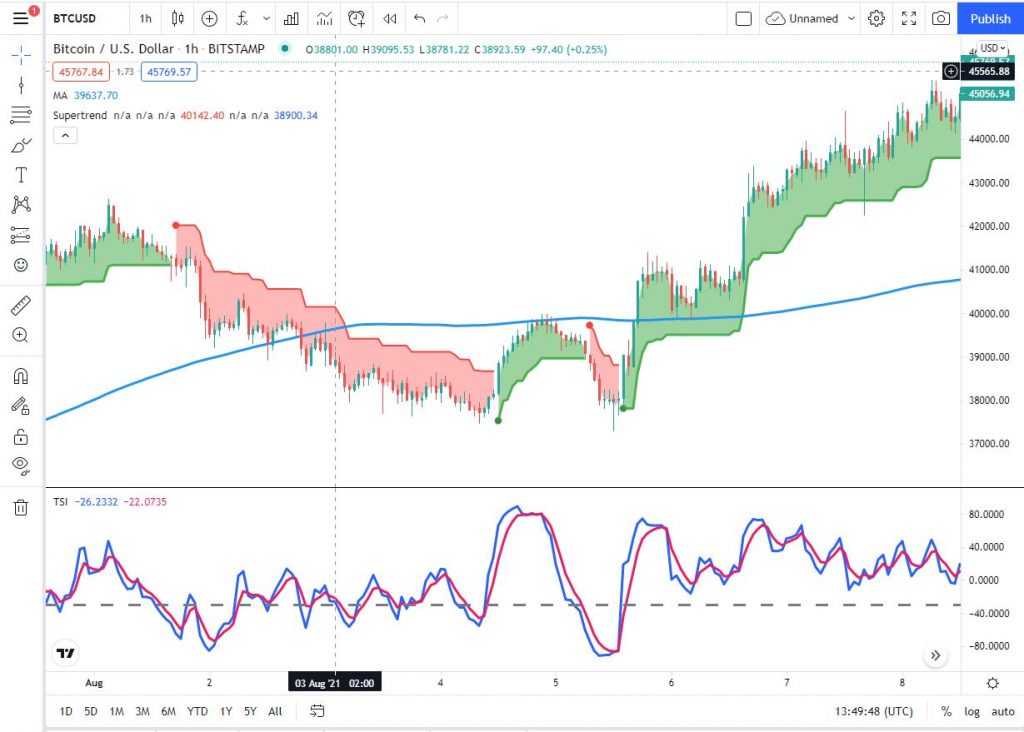Image resolution: width=1024 pixels, height=732 pixels.
Task: Switch to the YTD date range
Action: point(197,711)
